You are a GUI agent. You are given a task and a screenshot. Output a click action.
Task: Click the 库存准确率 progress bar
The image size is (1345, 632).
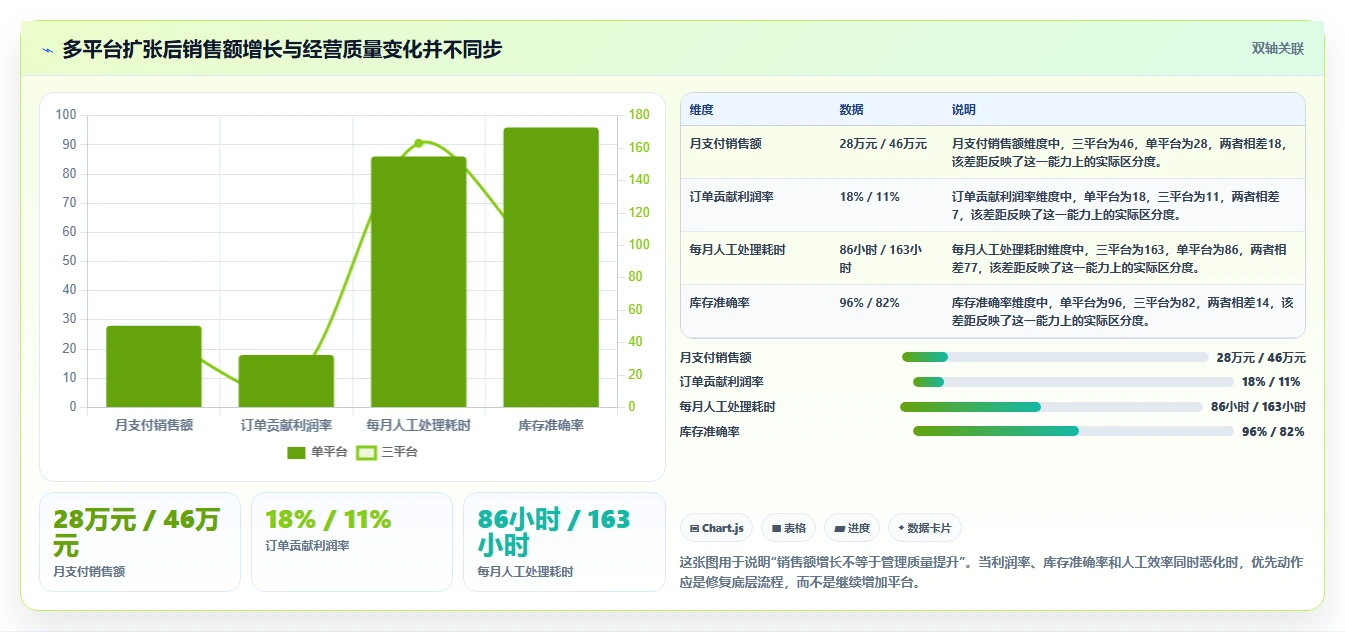coord(1073,431)
